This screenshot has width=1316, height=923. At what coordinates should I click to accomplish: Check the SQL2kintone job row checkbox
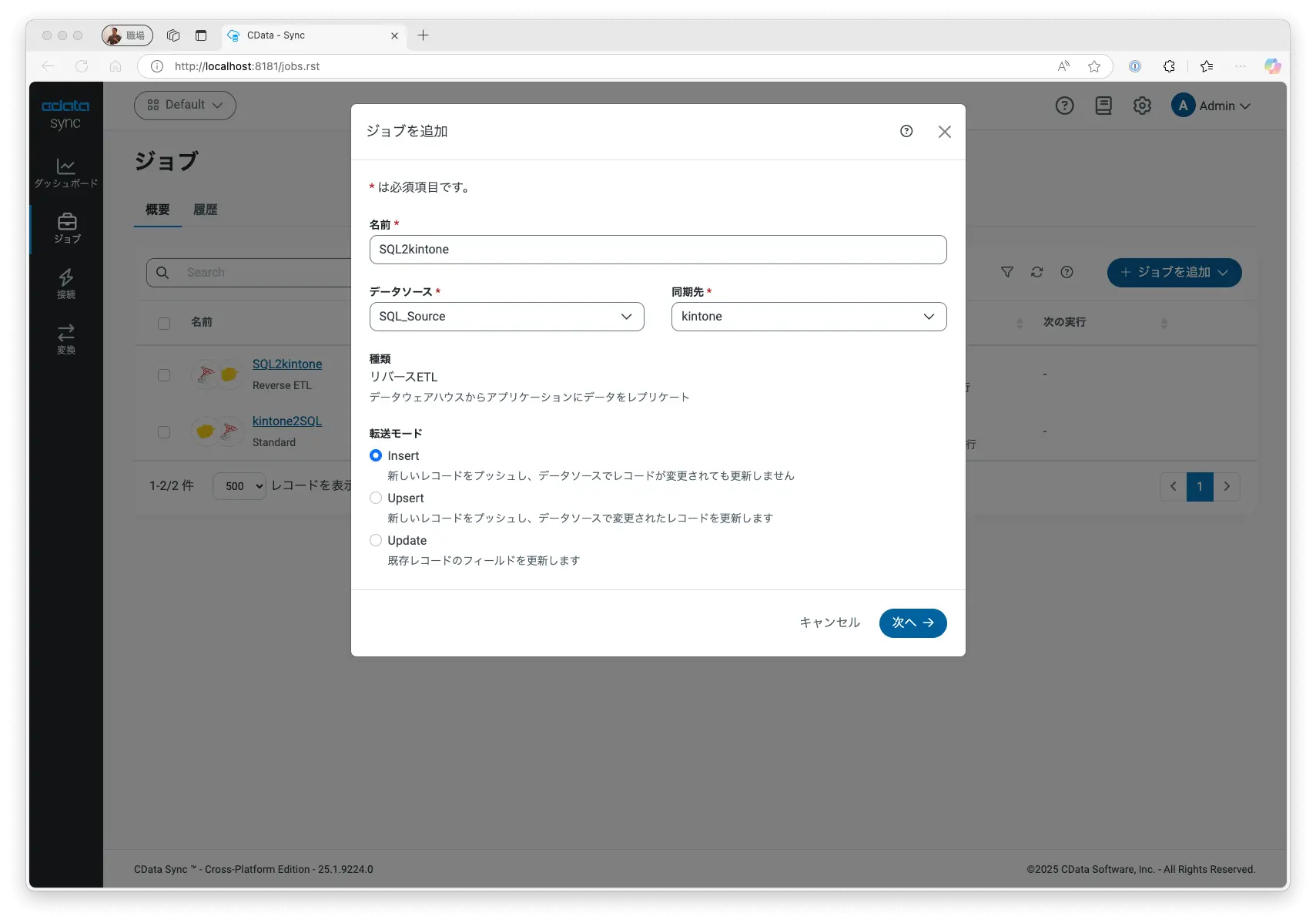tap(164, 375)
